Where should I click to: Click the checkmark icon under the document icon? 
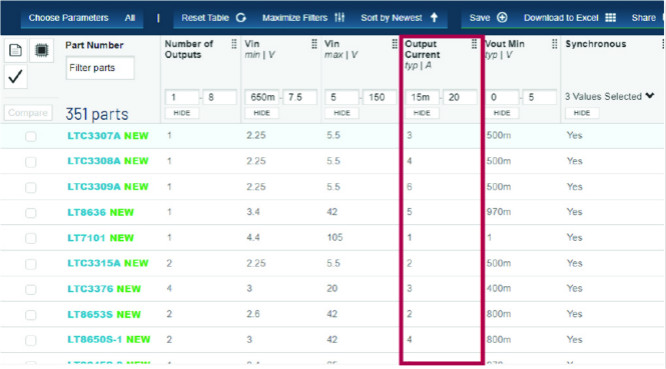pos(15,76)
